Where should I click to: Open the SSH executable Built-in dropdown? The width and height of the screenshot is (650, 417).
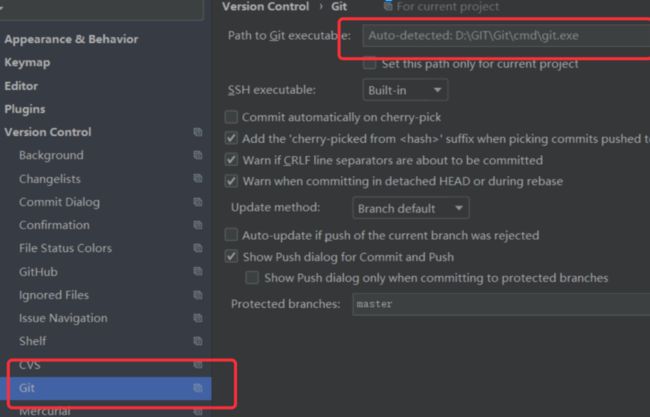tap(405, 90)
